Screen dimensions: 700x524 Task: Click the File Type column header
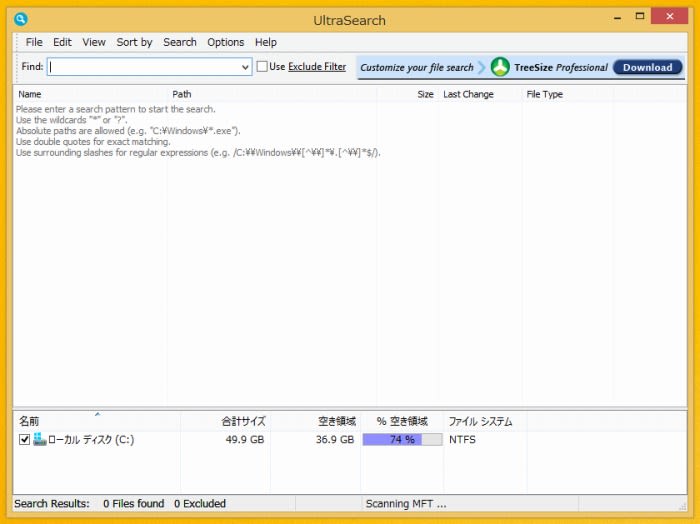click(545, 94)
